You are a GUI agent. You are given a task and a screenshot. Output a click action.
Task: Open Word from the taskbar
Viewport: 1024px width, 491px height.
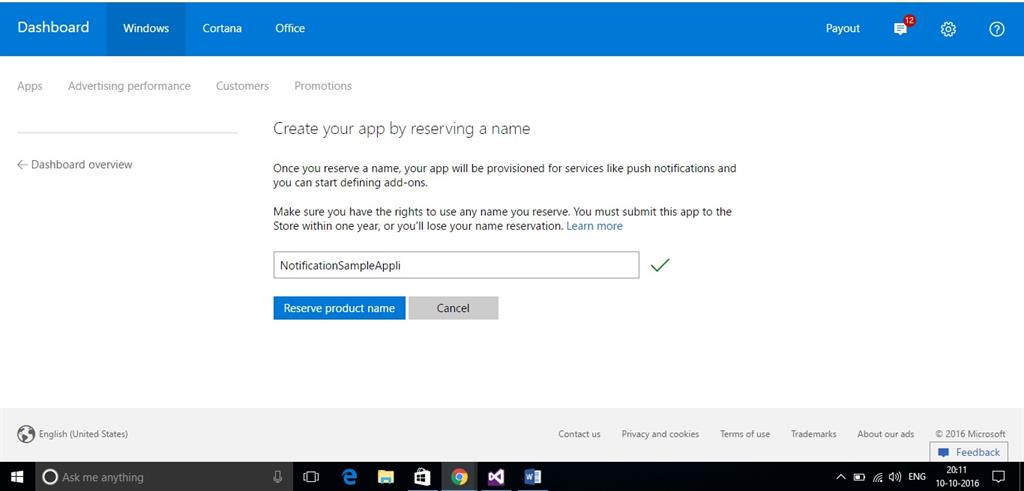pyautogui.click(x=532, y=477)
